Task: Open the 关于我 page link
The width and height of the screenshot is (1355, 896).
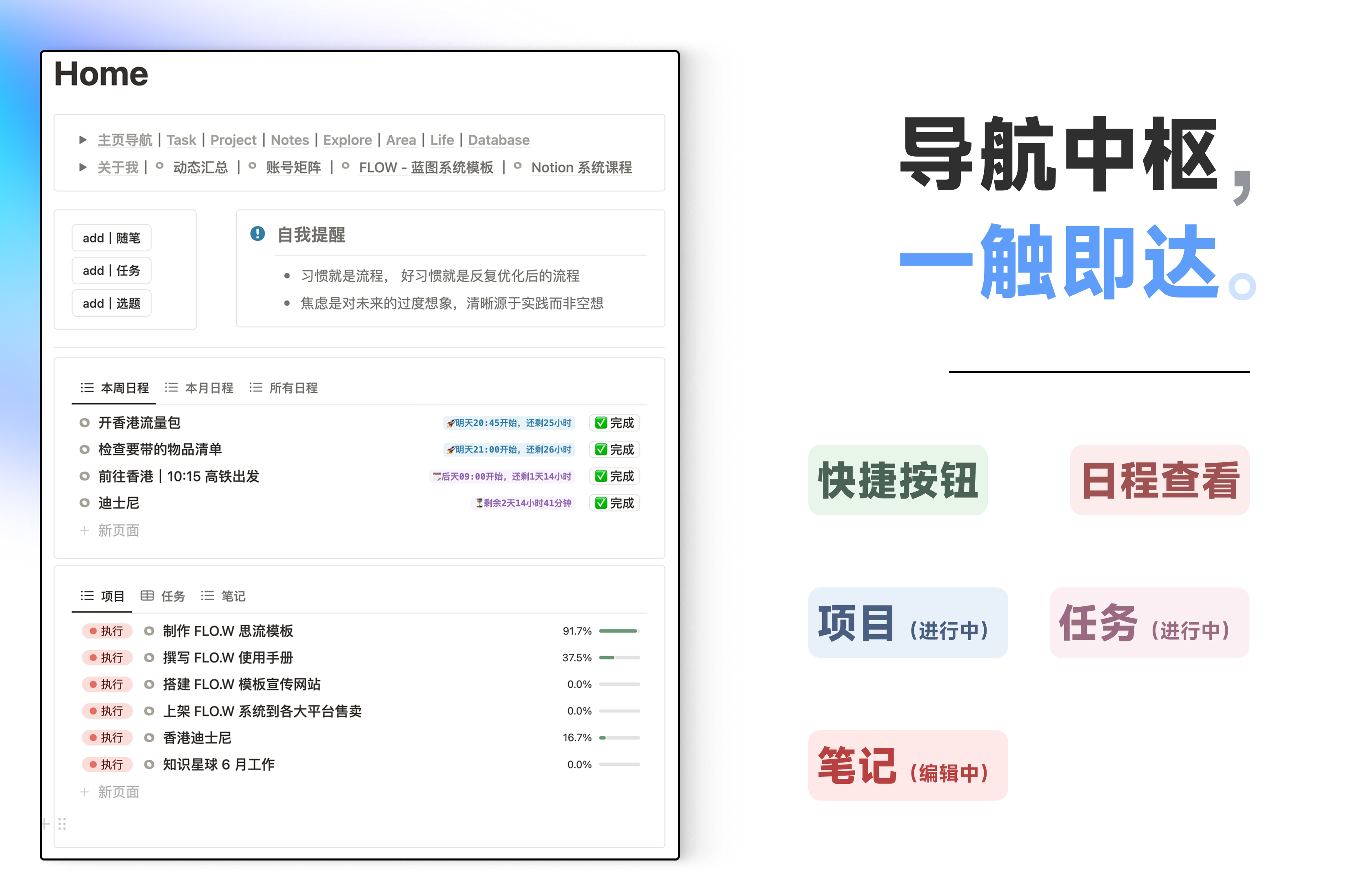Action: click(x=118, y=167)
